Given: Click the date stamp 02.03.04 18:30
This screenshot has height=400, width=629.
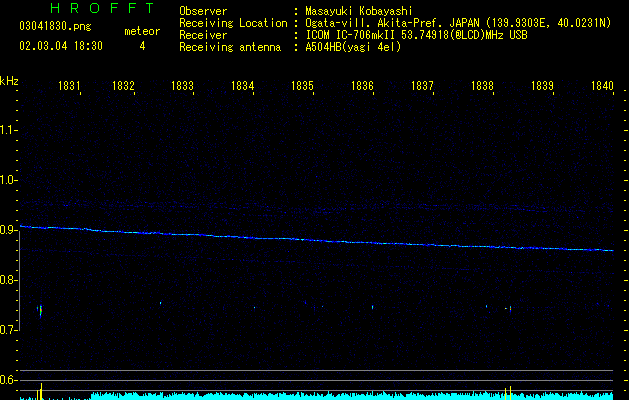Looking at the screenshot, I should coord(61,46).
